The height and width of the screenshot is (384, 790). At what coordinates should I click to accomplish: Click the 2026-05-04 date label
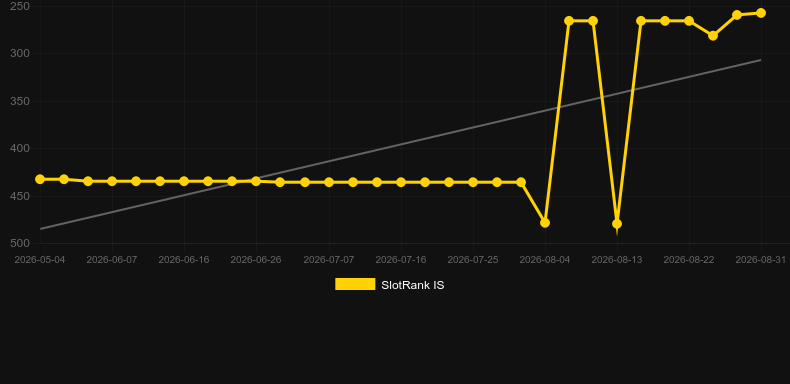tap(40, 260)
